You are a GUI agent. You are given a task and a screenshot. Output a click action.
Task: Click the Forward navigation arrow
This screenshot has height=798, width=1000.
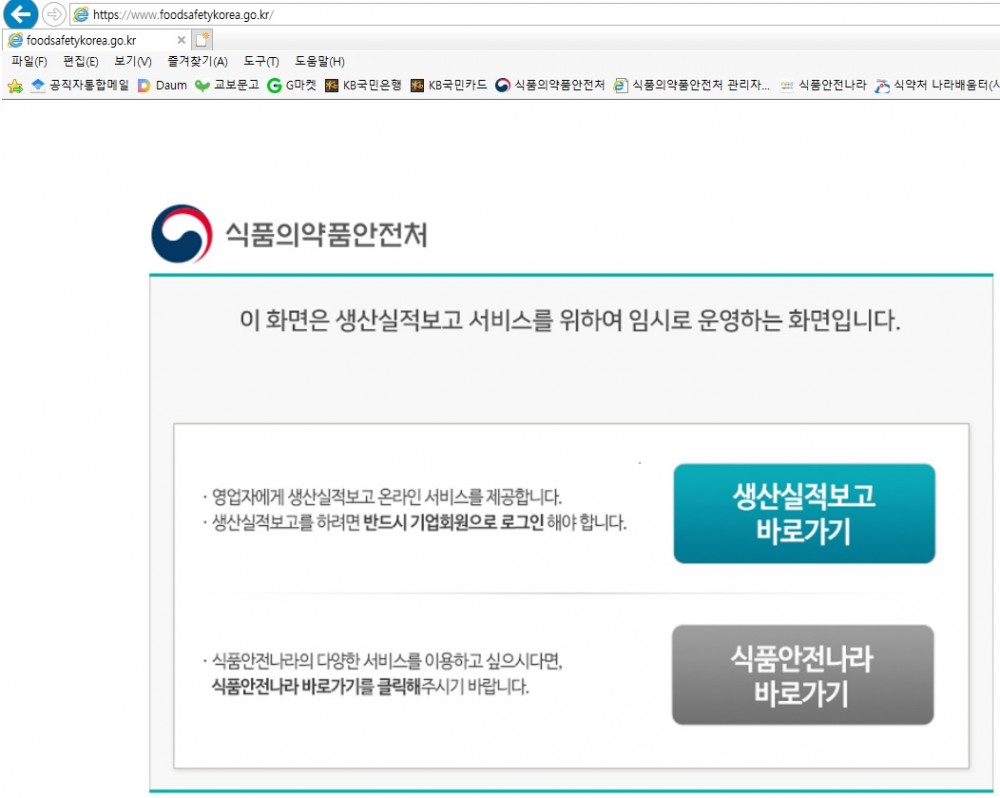coord(54,14)
